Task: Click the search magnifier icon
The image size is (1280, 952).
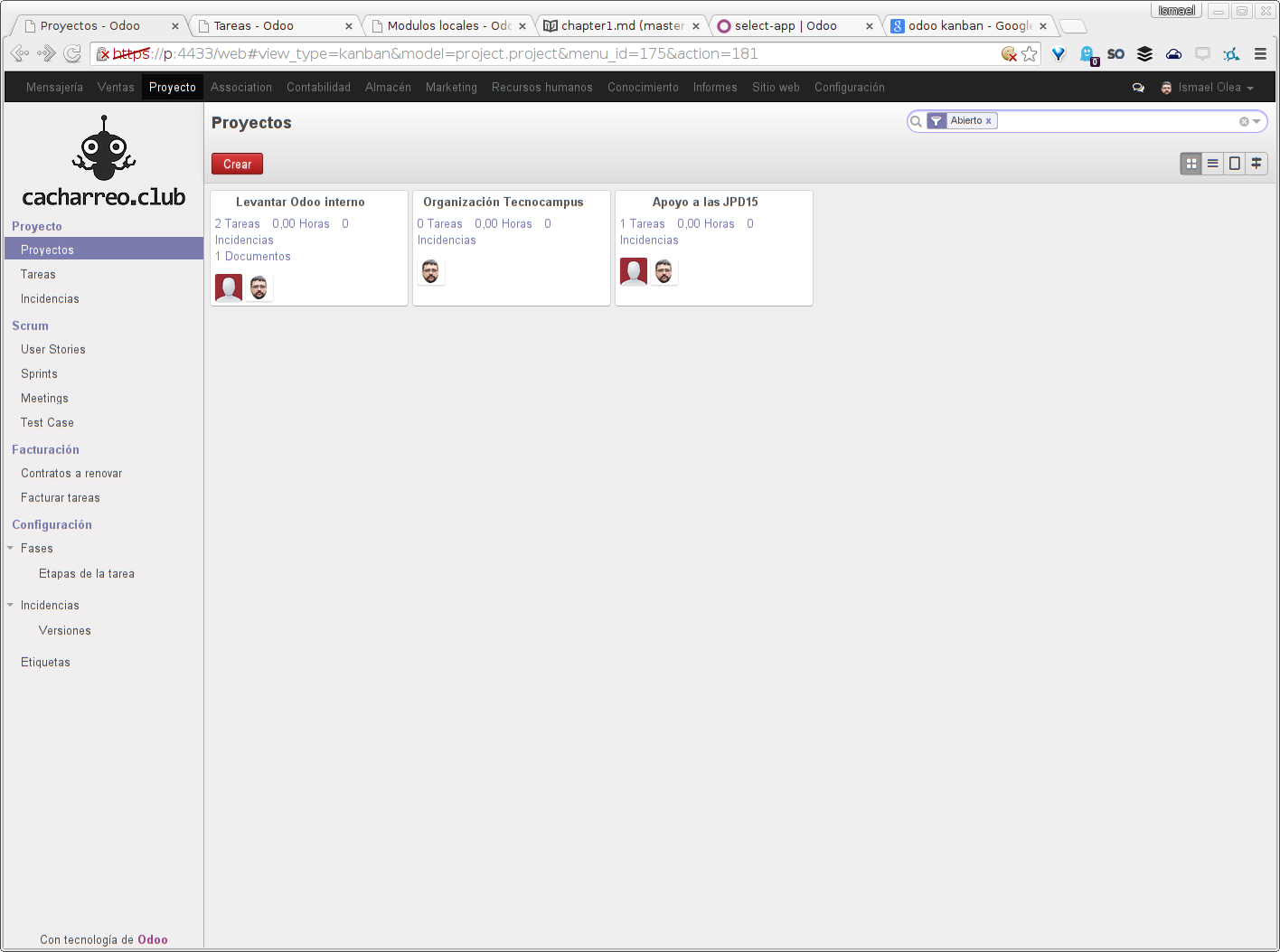Action: (x=916, y=121)
